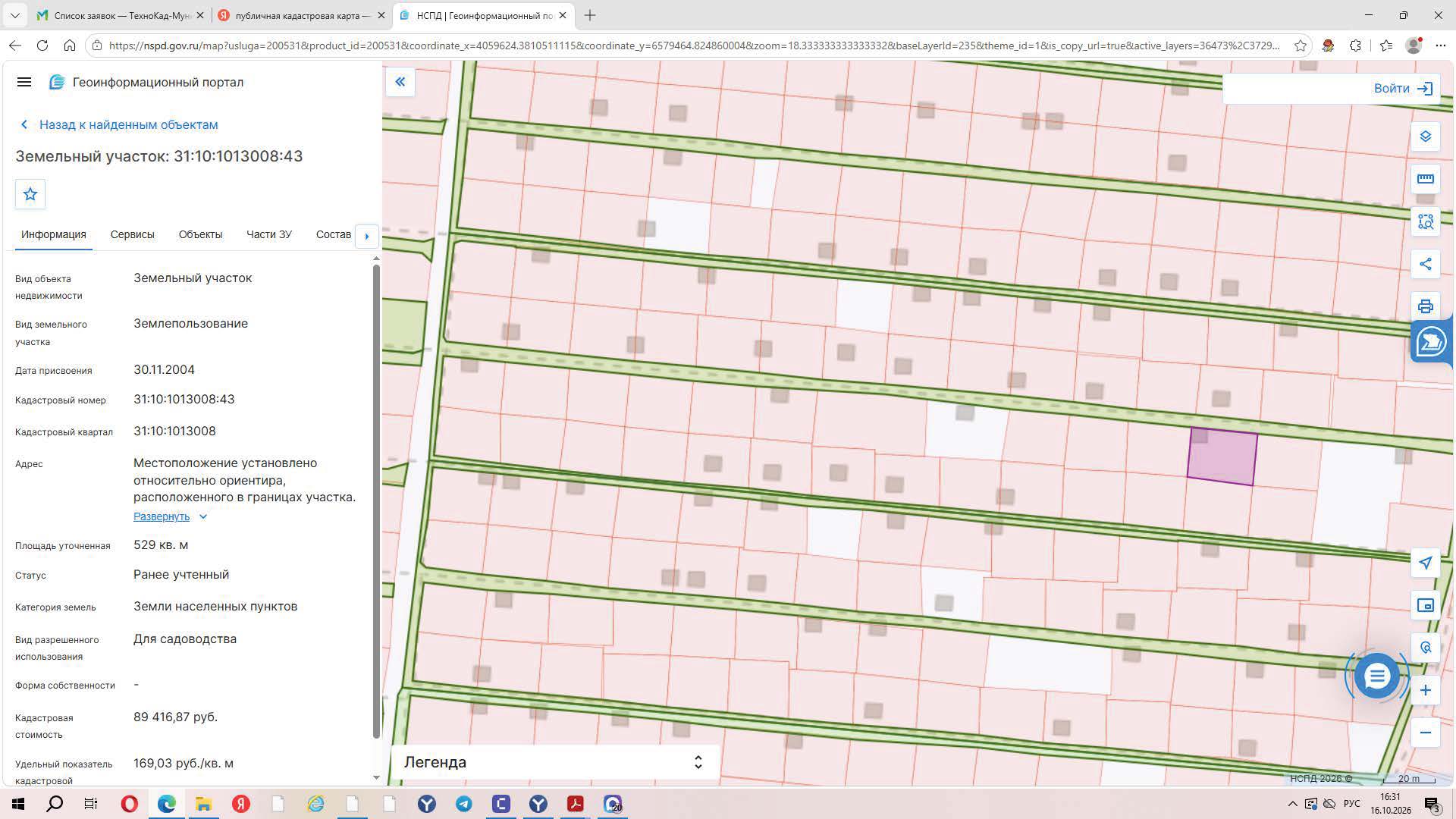The height and width of the screenshot is (819, 1456).
Task: Open Windows Start menu
Action: [18, 804]
